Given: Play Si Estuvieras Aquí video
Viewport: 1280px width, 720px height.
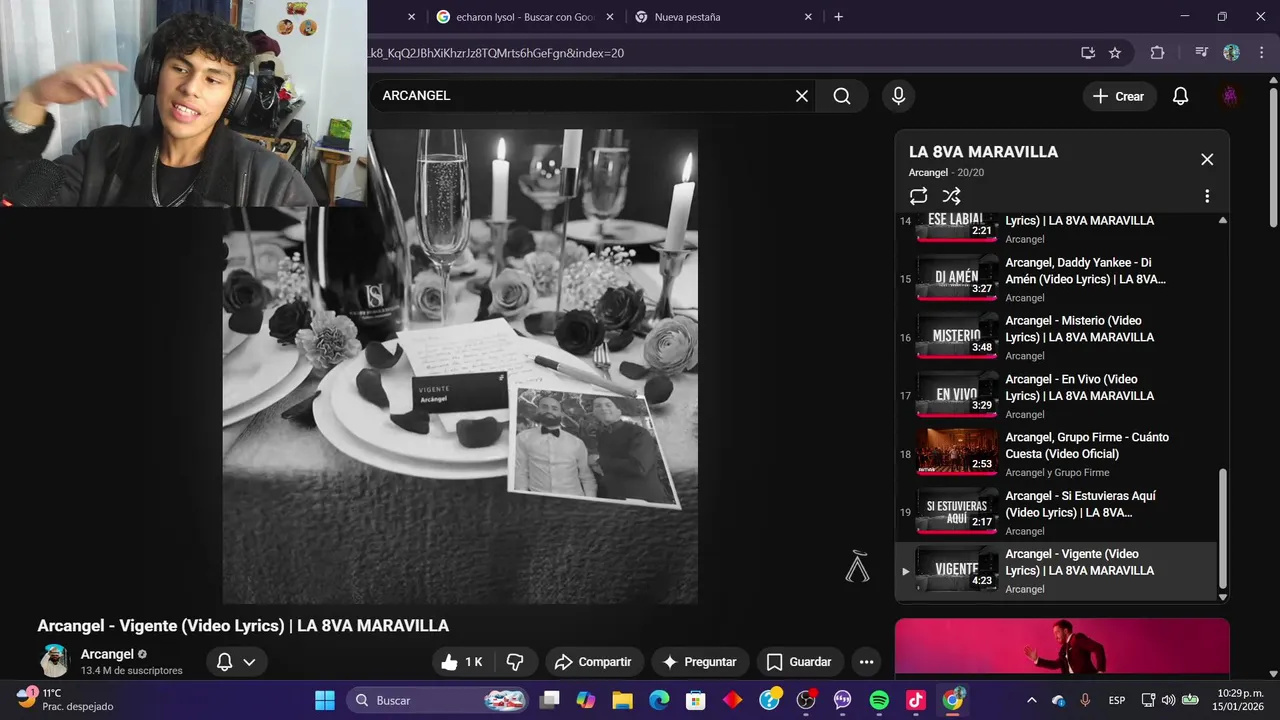Looking at the screenshot, I should pos(1056,512).
